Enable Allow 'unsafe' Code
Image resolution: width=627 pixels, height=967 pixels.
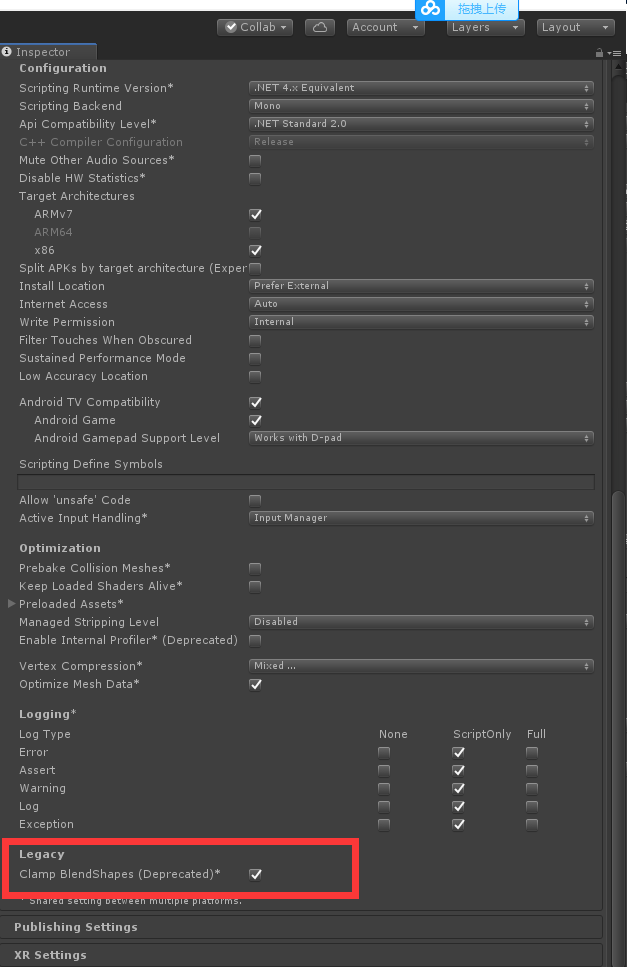255,500
